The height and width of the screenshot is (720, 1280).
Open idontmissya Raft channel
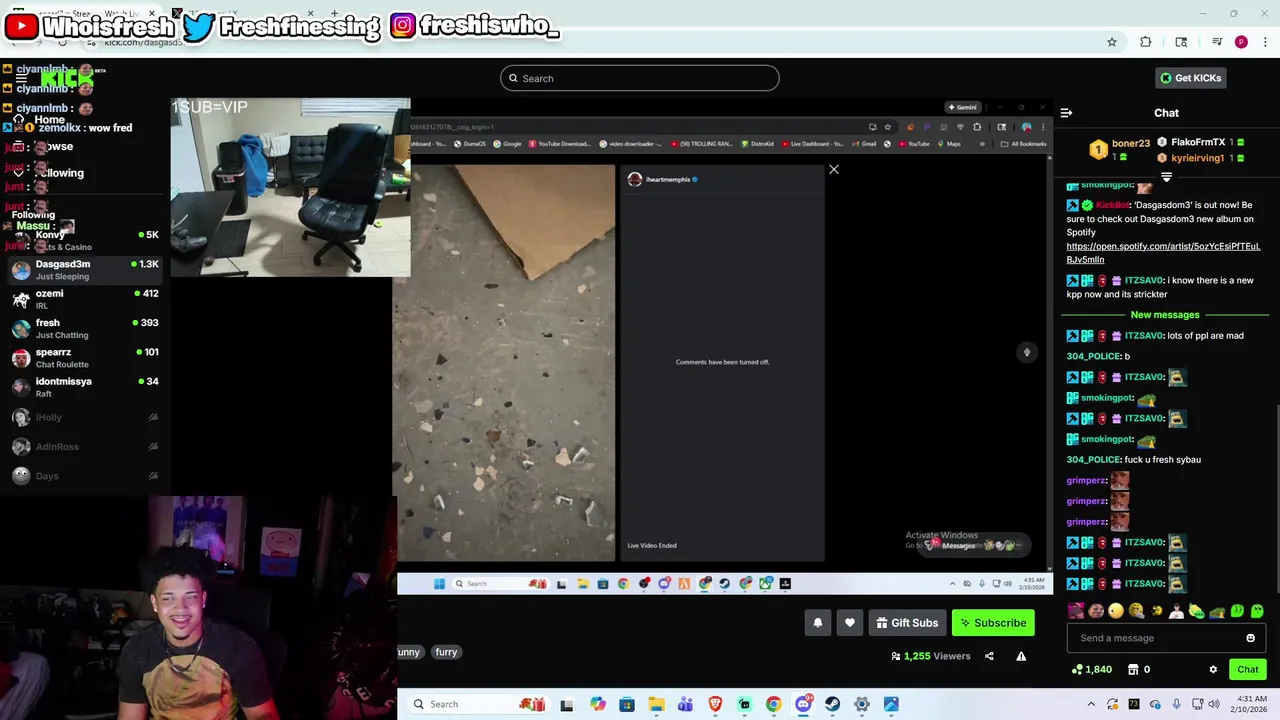[x=85, y=387]
